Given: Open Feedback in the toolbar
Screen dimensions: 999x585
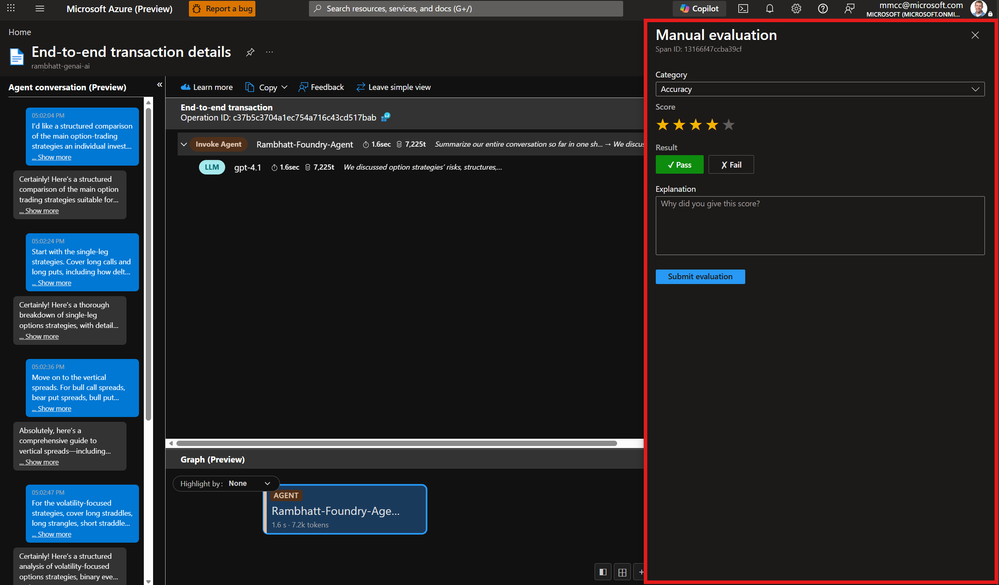Looking at the screenshot, I should (x=321, y=87).
